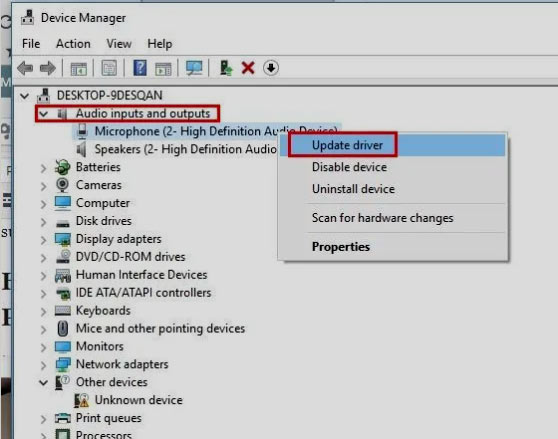
Task: Click the Properties sheet toolbar icon
Action: 109,68
